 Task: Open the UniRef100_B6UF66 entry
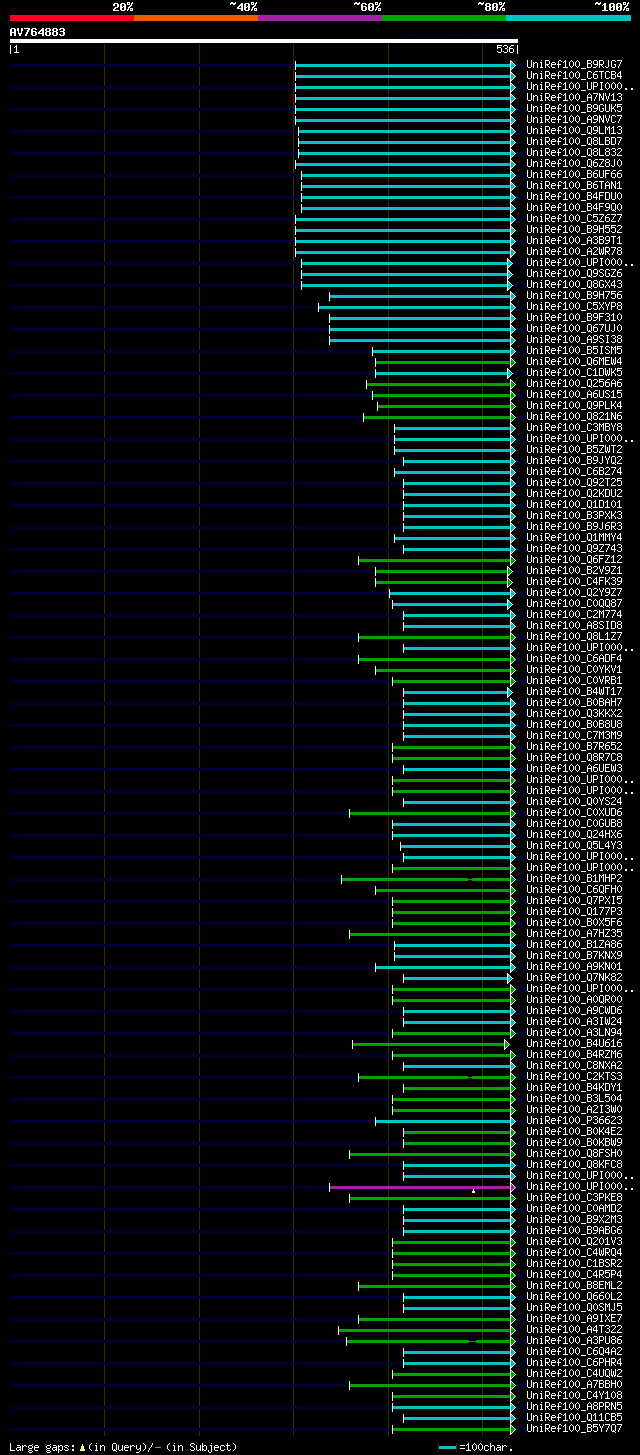point(574,174)
